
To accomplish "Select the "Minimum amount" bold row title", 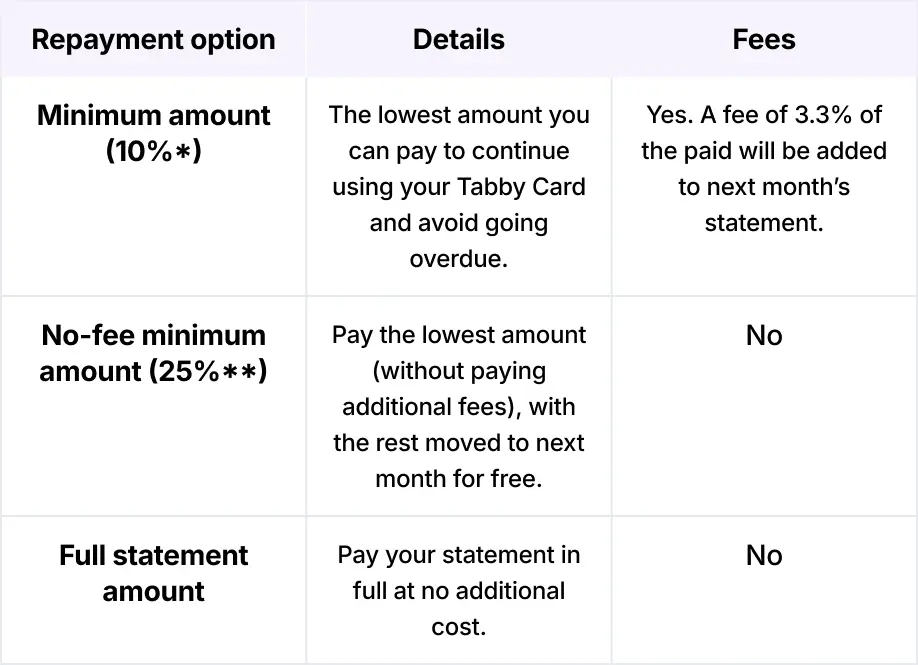I will coord(153,115).
